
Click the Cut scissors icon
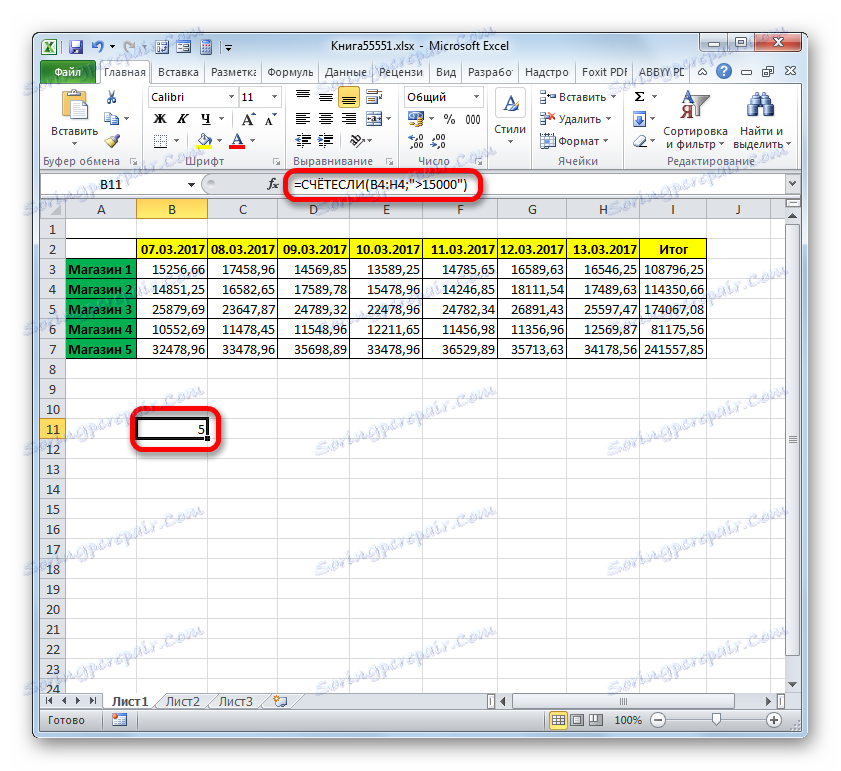tap(112, 97)
